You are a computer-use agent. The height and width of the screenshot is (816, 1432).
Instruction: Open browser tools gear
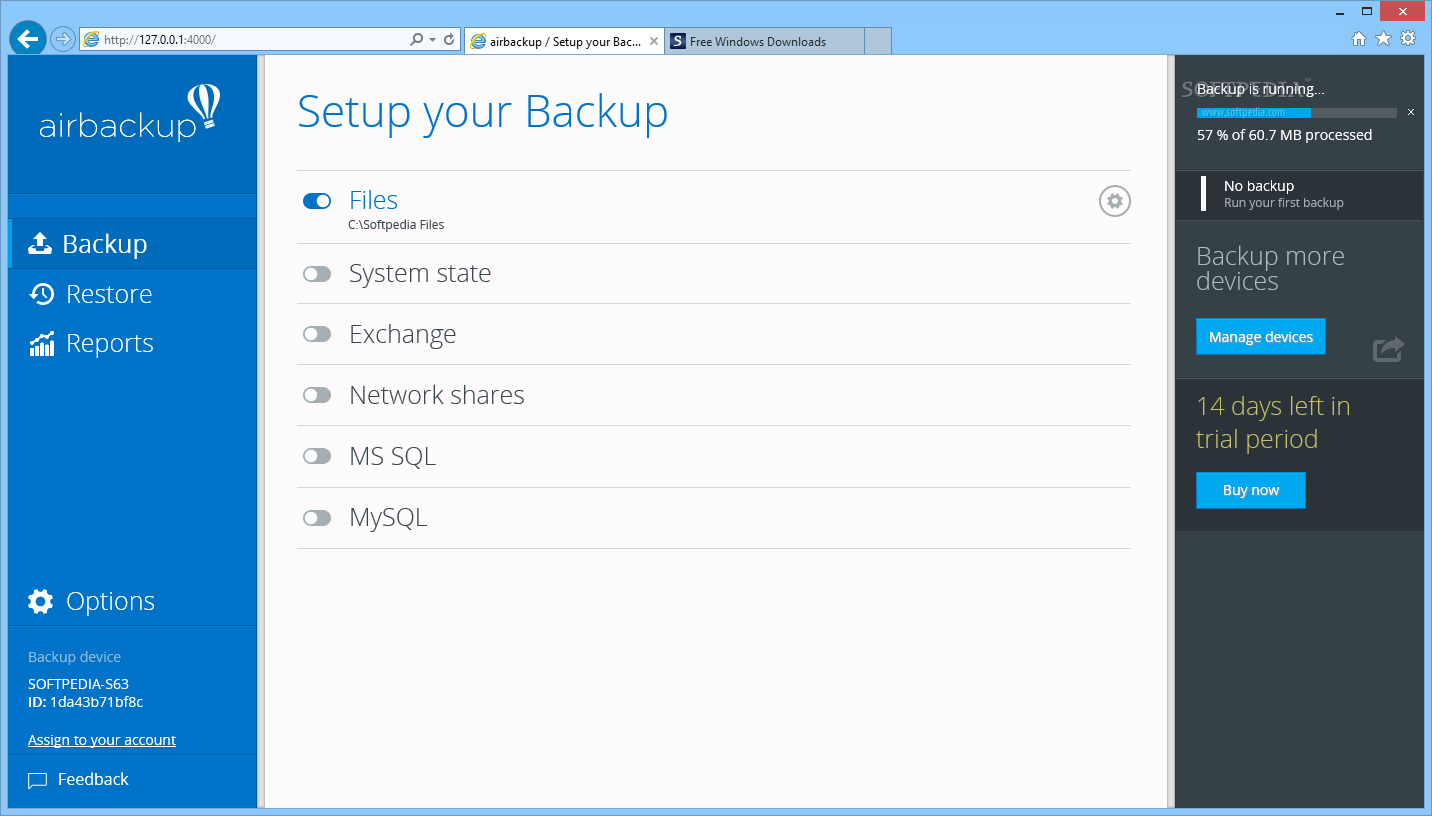(1408, 39)
